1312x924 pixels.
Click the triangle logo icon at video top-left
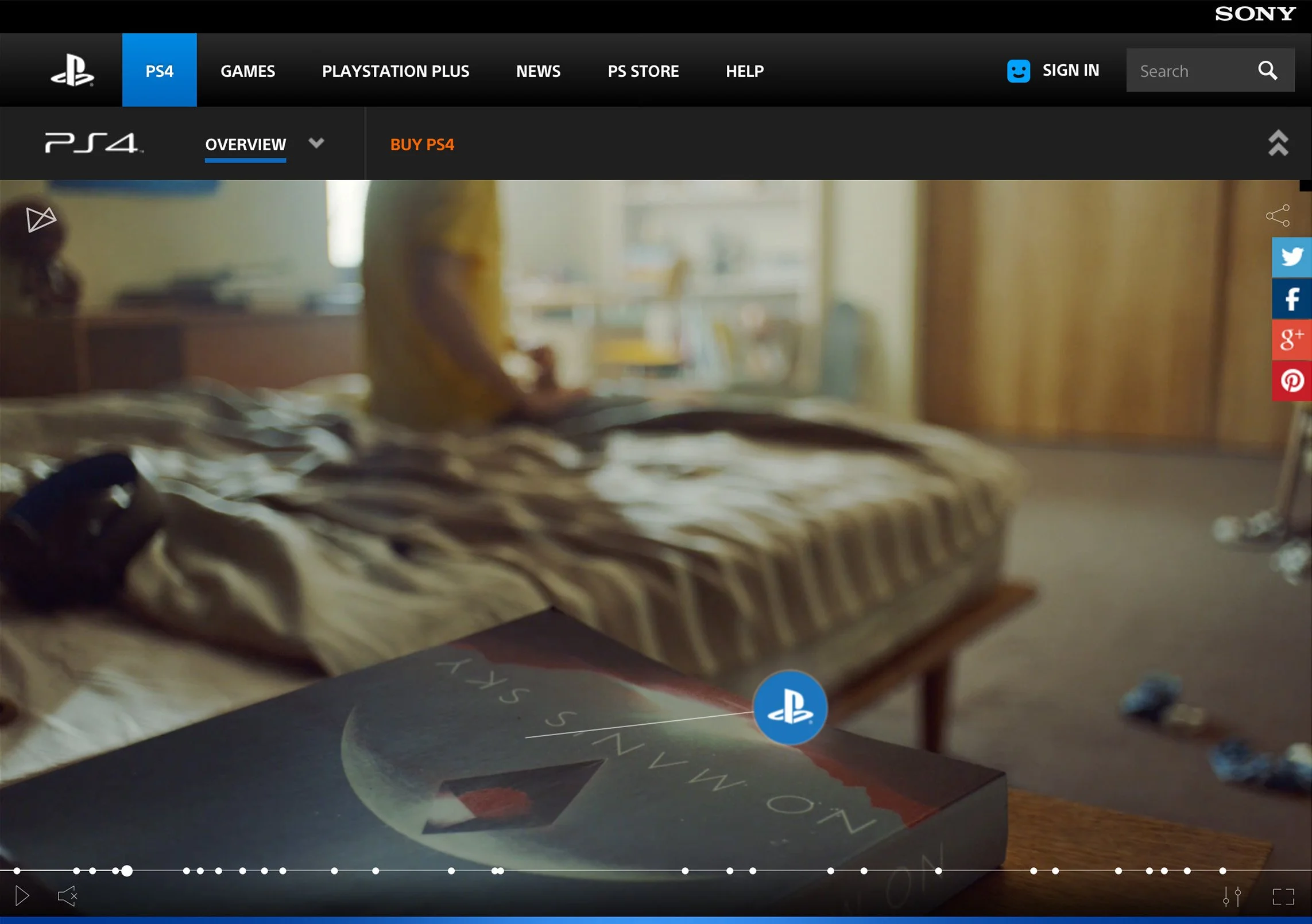[41, 219]
